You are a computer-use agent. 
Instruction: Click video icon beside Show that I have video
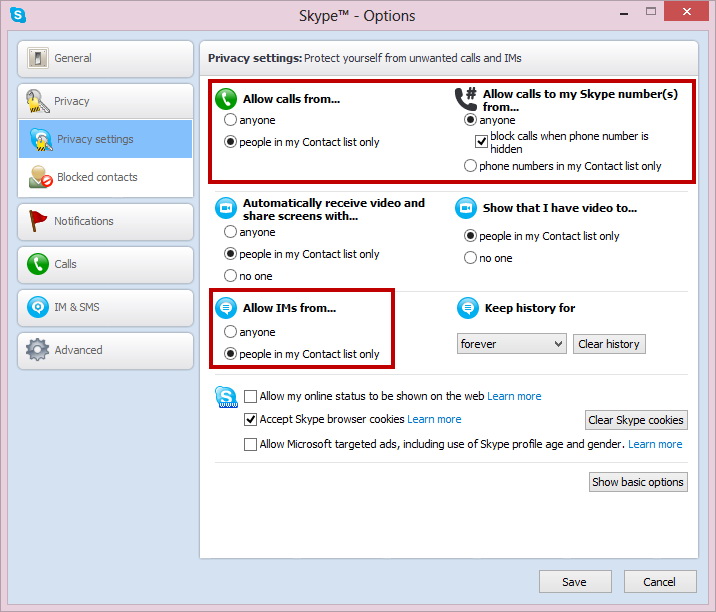[x=466, y=208]
